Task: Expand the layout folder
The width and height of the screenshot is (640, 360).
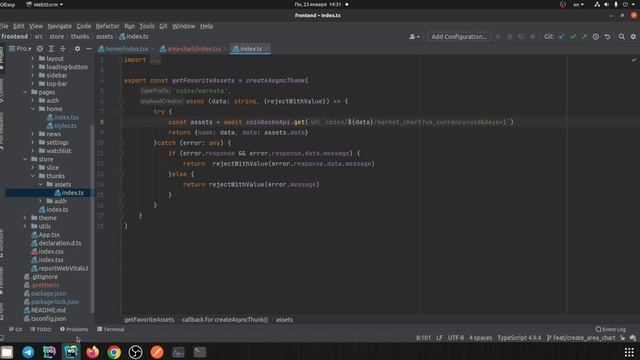Action: 33,58
